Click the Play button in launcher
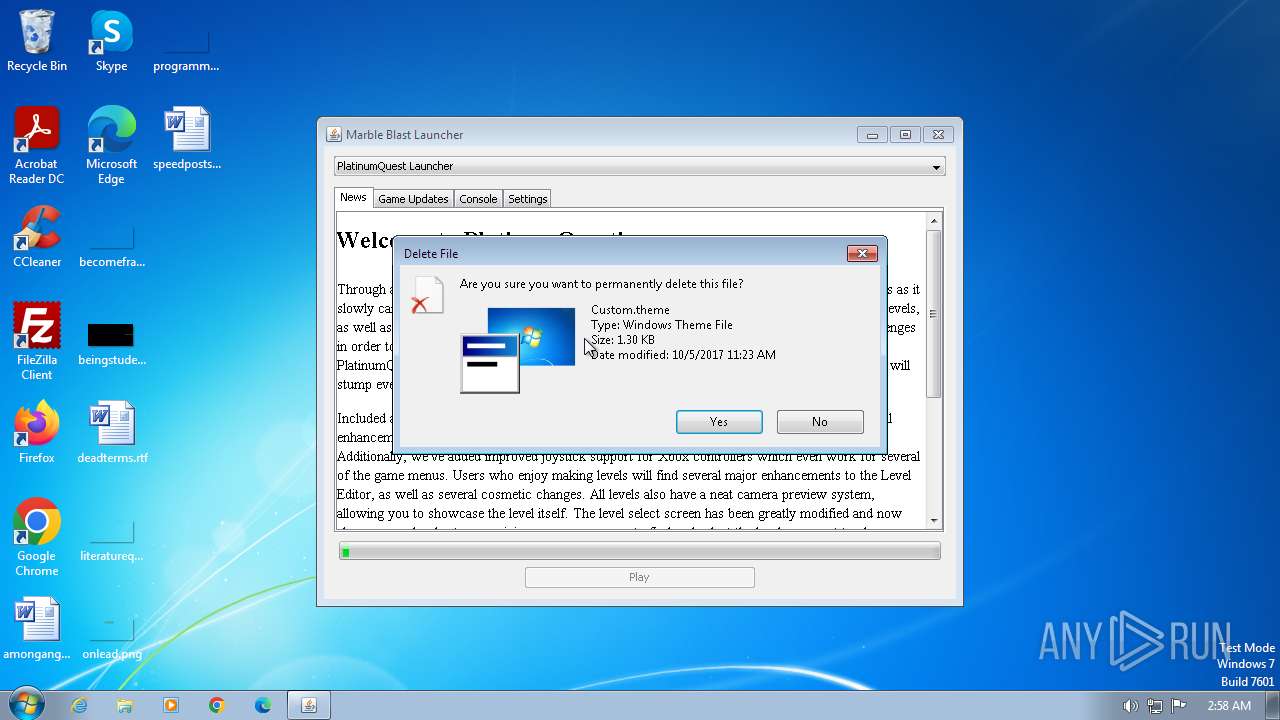Image resolution: width=1280 pixels, height=720 pixels. pyautogui.click(x=639, y=577)
